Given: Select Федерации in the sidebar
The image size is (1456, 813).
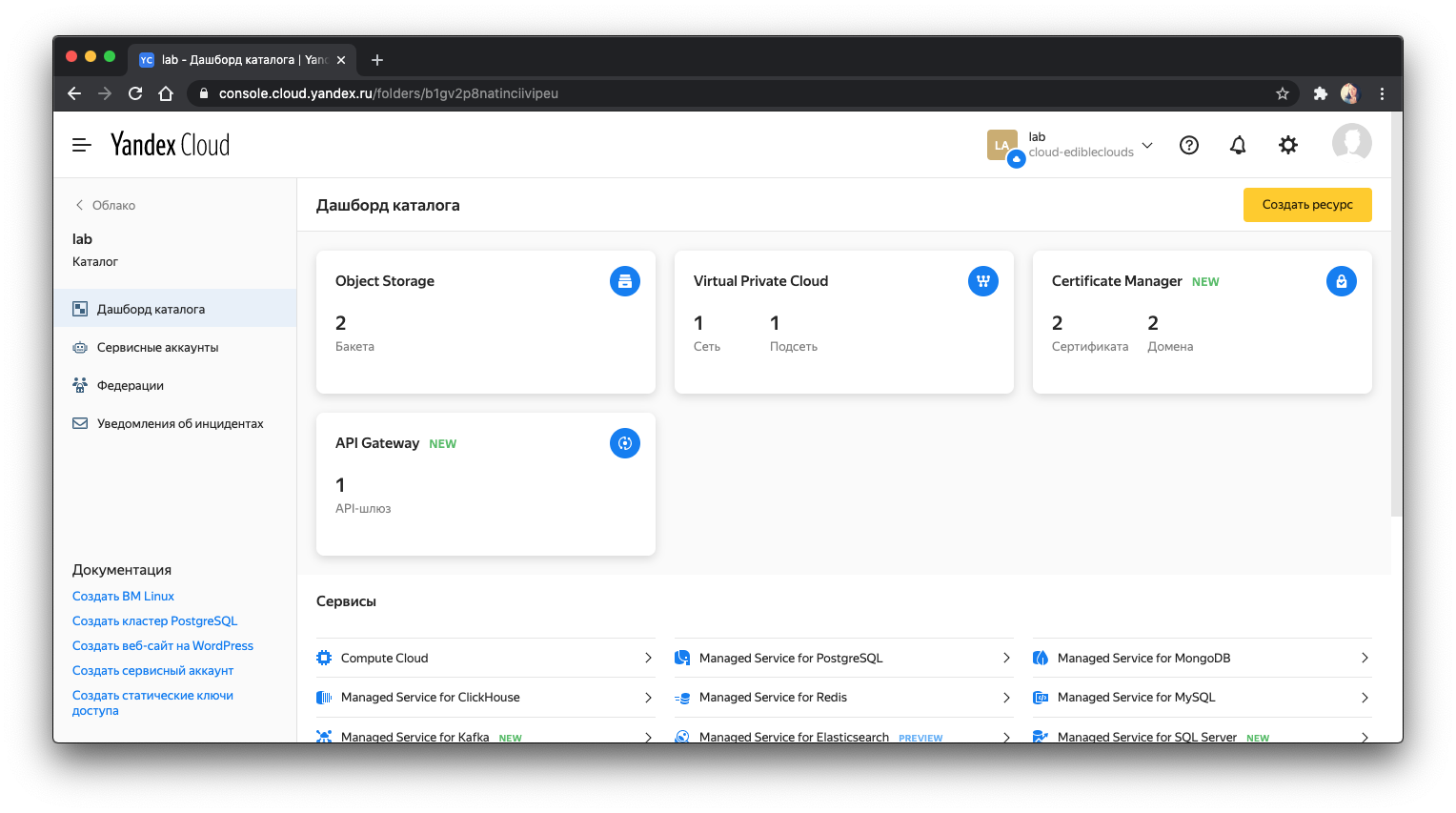Looking at the screenshot, I should click(x=131, y=386).
